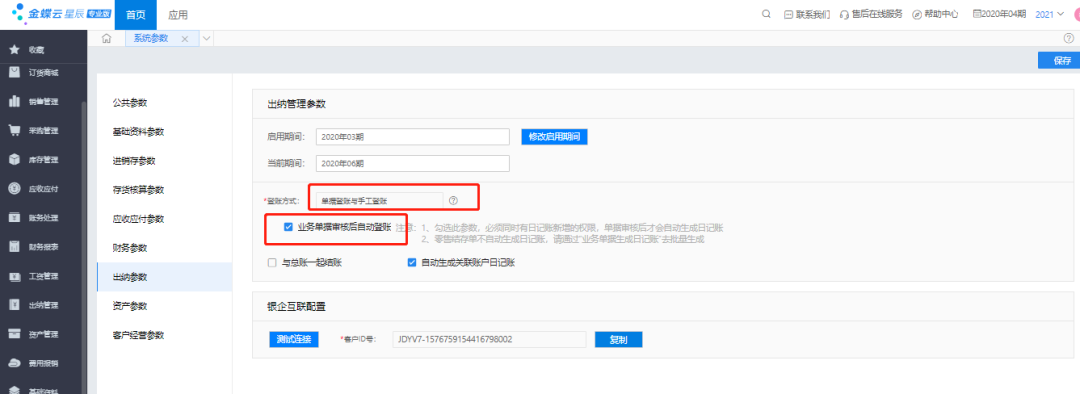
Task: Click the 复制 copy button
Action: coord(619,340)
